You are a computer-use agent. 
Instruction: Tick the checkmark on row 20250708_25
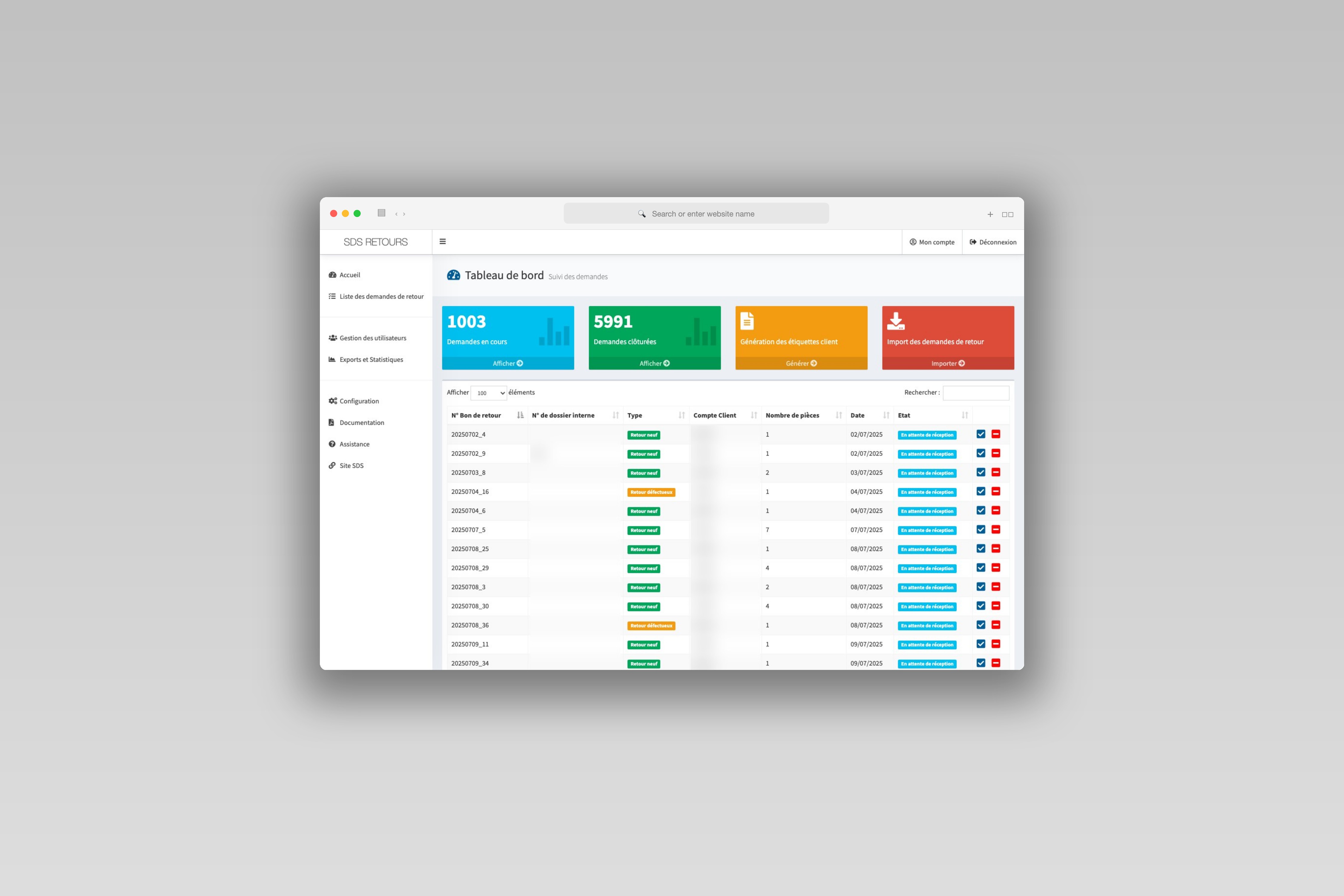(981, 549)
